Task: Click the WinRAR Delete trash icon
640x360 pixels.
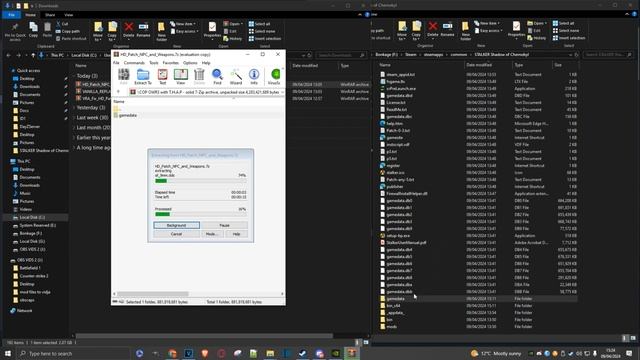Action: pyautogui.click(x=199, y=76)
